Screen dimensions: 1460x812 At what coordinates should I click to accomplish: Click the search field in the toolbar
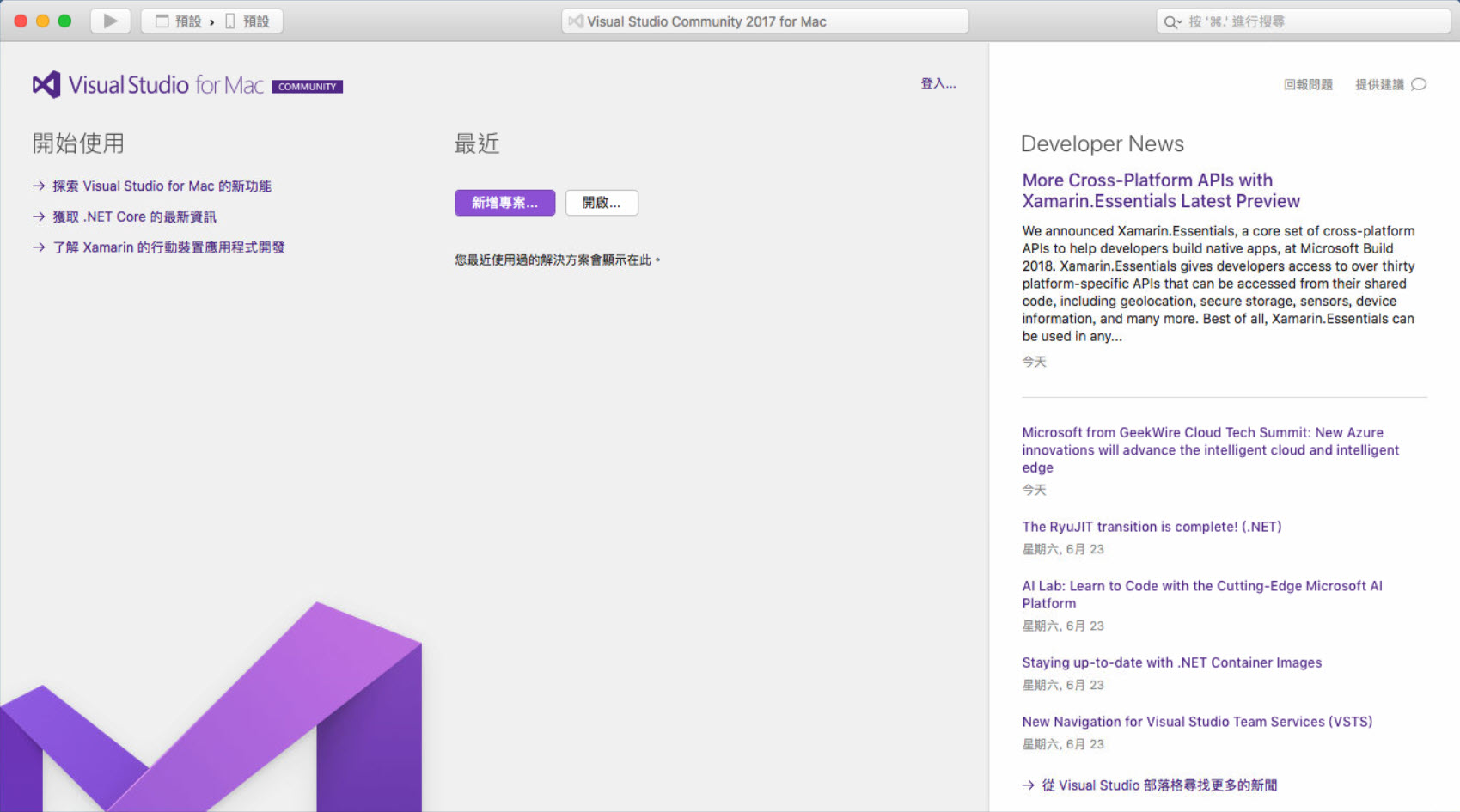coord(1303,21)
